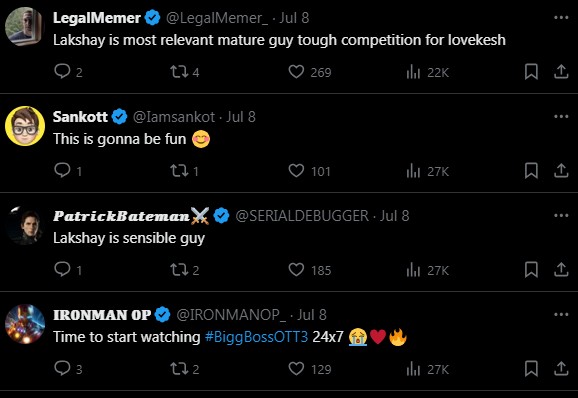Open more options on Sankott's tweet
Viewport: 578px width, 398px height.
point(561,116)
